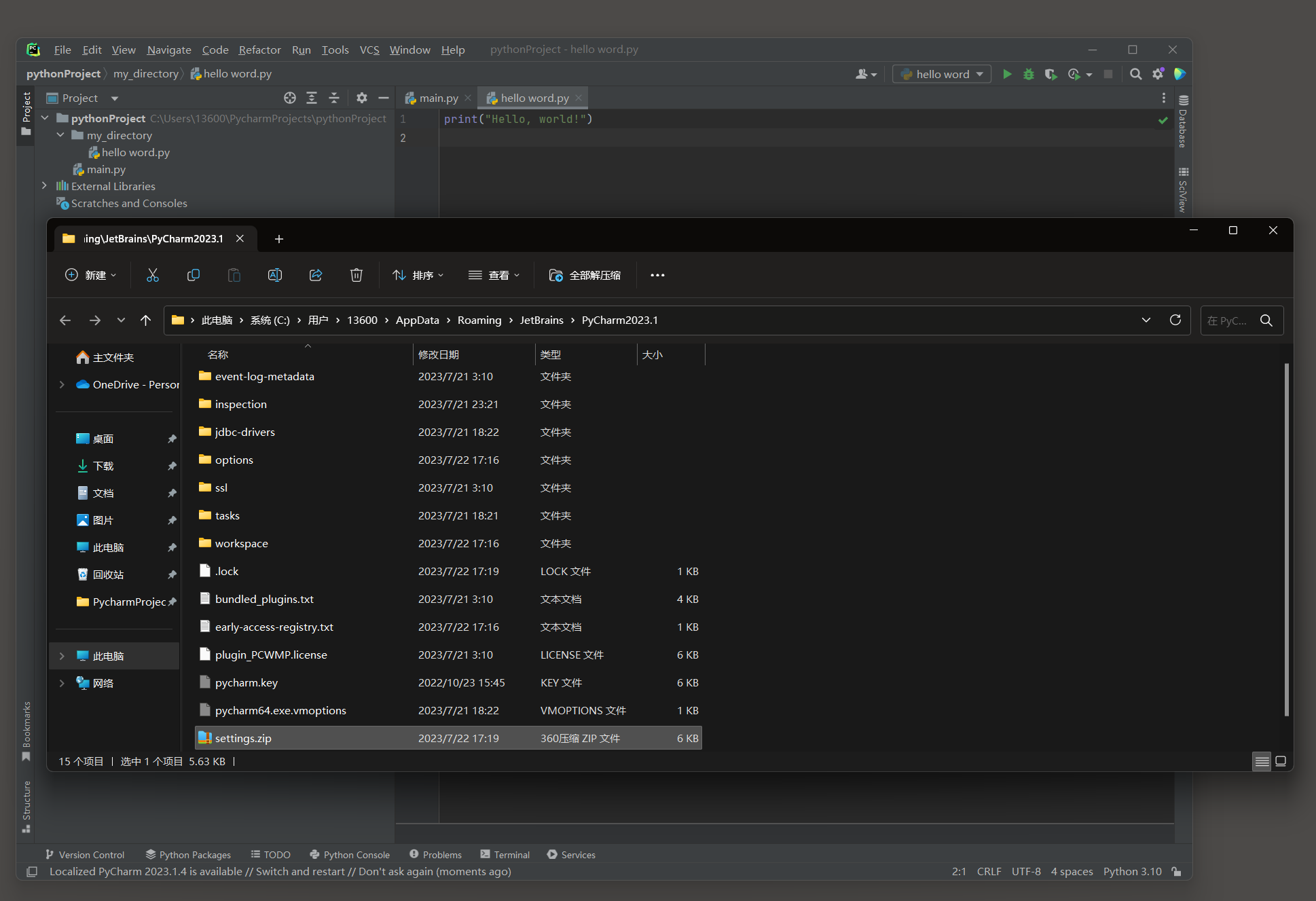Click Roaming in the address breadcrumb

(479, 320)
